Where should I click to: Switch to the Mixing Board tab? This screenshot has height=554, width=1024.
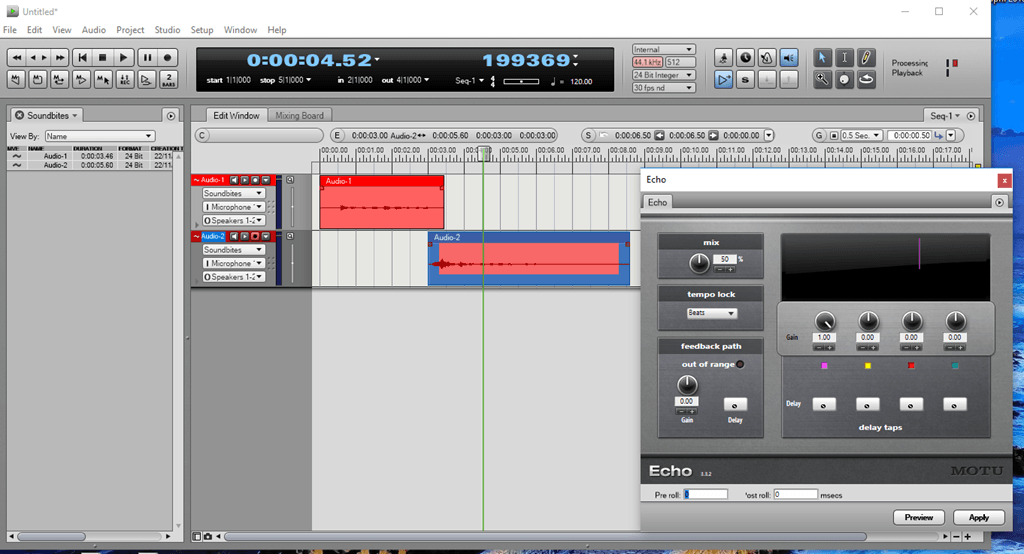(x=301, y=116)
